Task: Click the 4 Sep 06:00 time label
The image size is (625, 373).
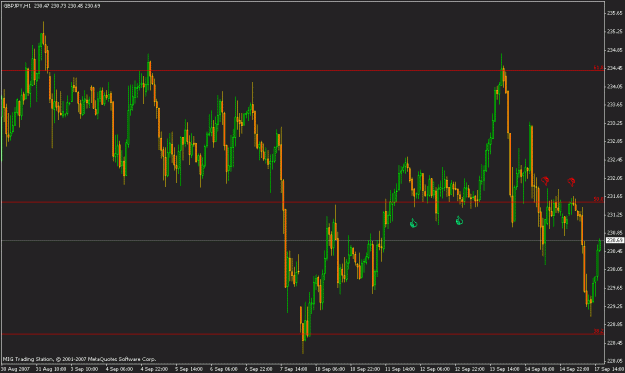Action: coord(120,369)
